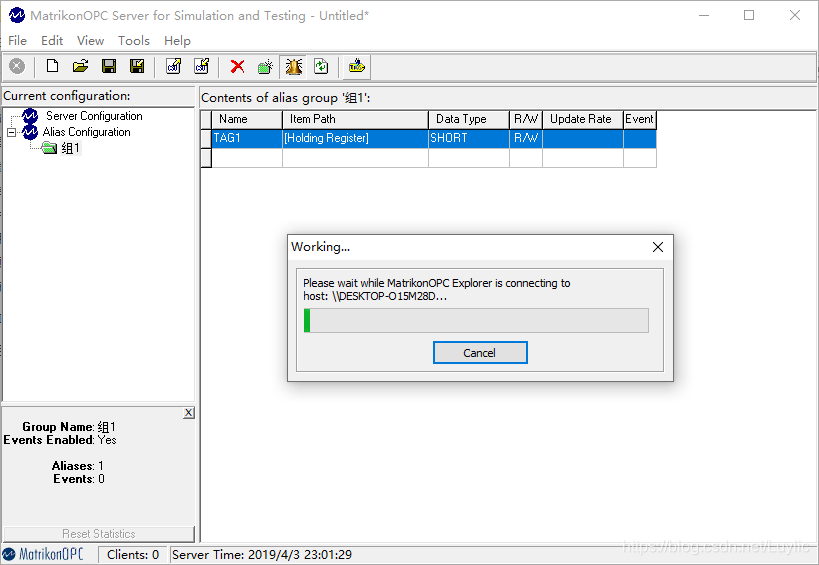This screenshot has width=819, height=565.
Task: Click the Data Type column header
Action: (x=469, y=120)
